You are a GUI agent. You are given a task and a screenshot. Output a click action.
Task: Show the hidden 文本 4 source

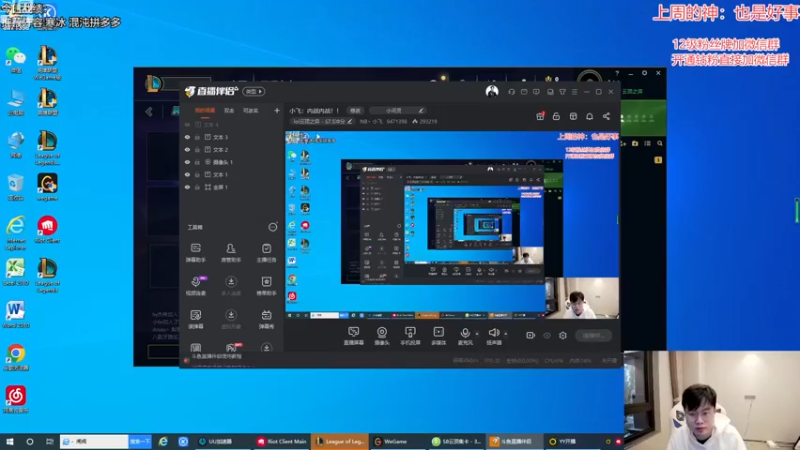pos(187,124)
